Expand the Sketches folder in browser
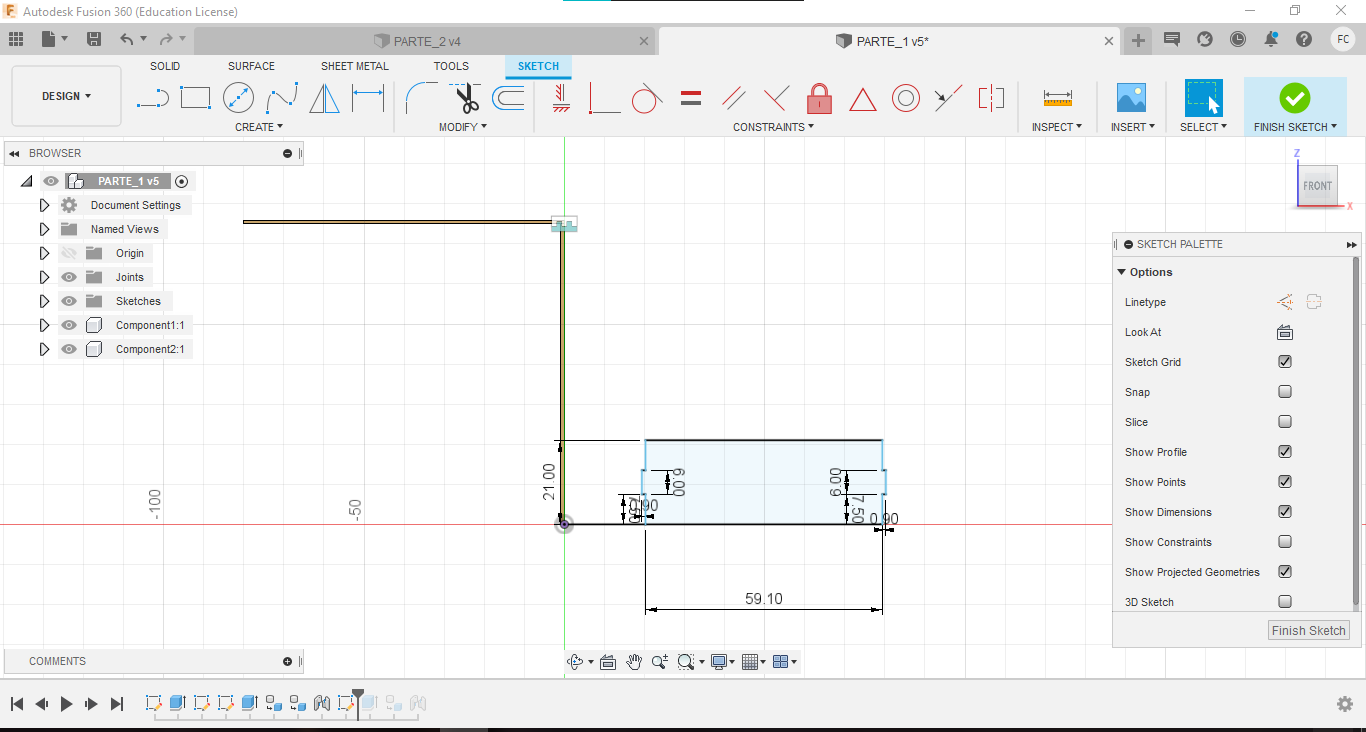 click(44, 301)
